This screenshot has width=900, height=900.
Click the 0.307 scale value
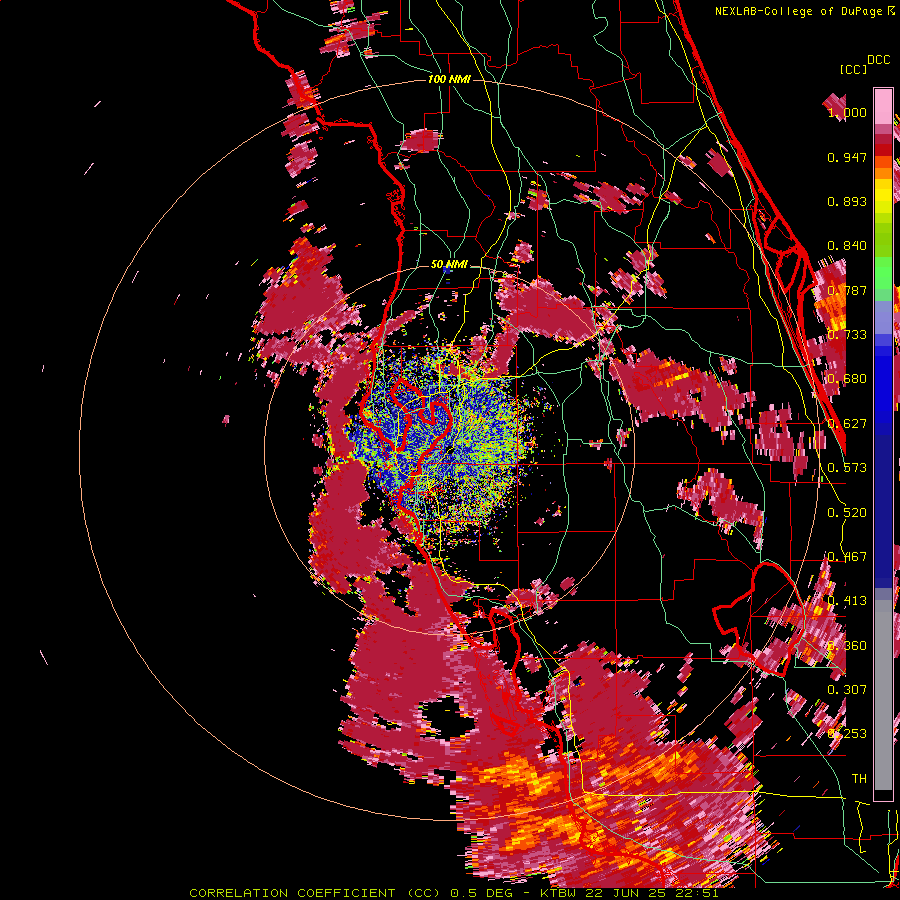point(847,689)
